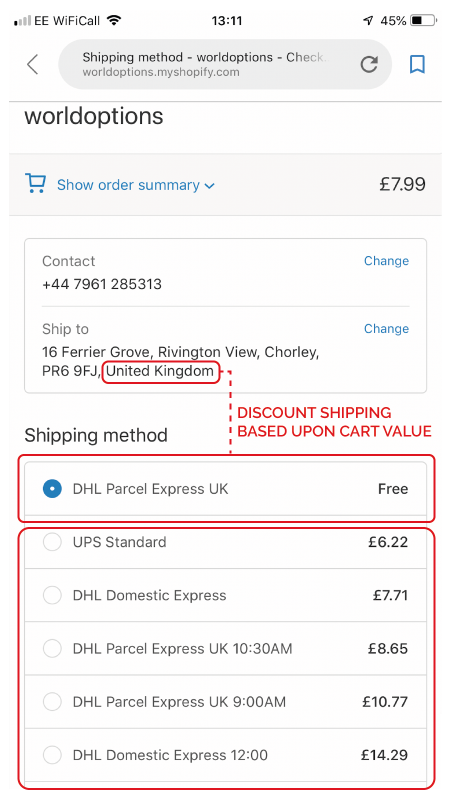Tap the WiFi status icon
The width and height of the screenshot is (450, 800).
pos(114,20)
